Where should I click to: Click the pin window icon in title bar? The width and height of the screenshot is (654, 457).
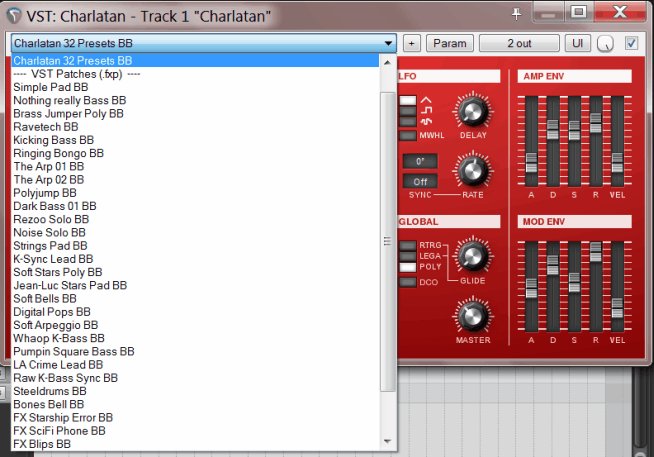point(516,14)
